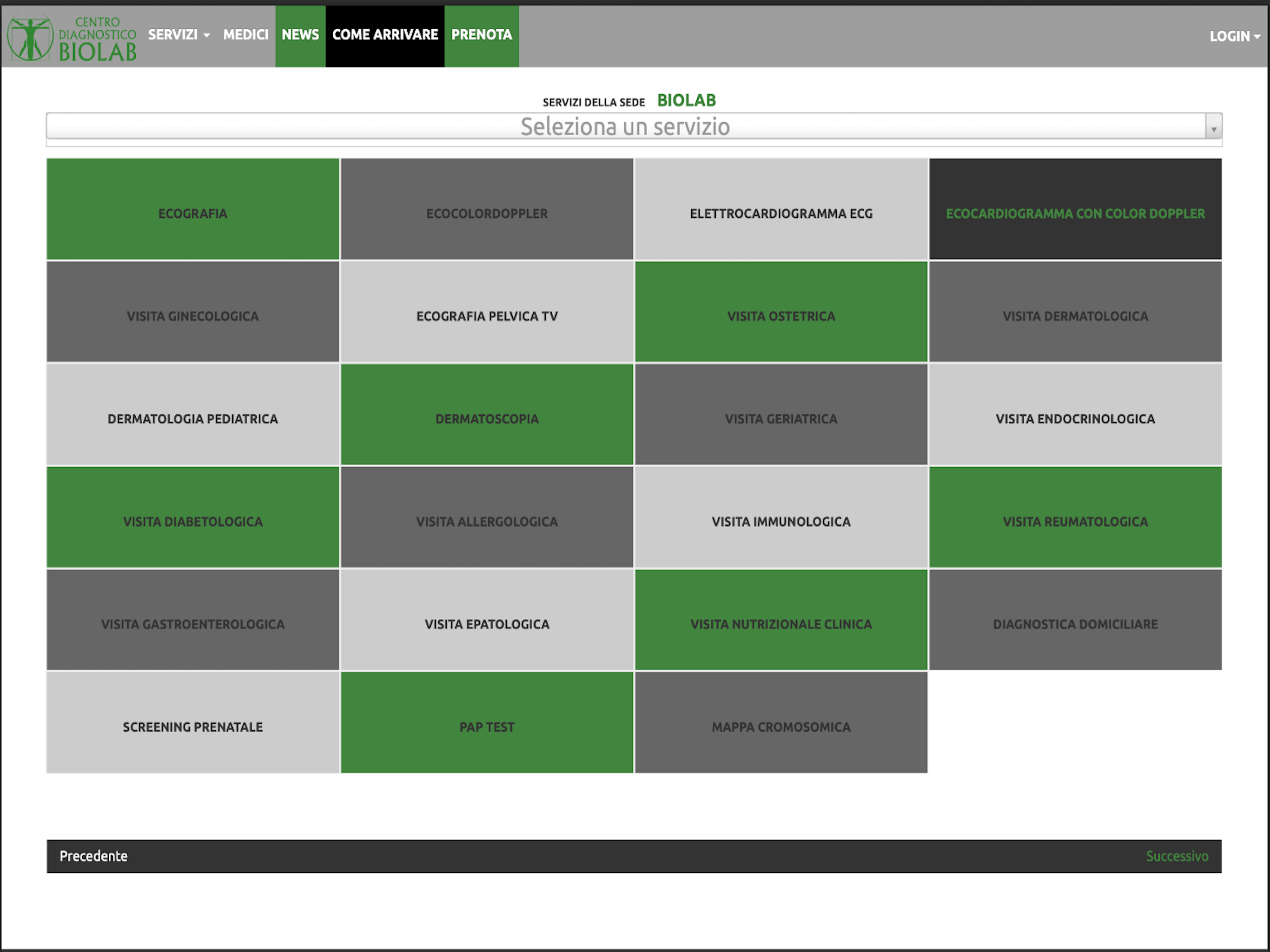The image size is (1270, 952).
Task: Go to the Medici page
Action: tap(246, 35)
